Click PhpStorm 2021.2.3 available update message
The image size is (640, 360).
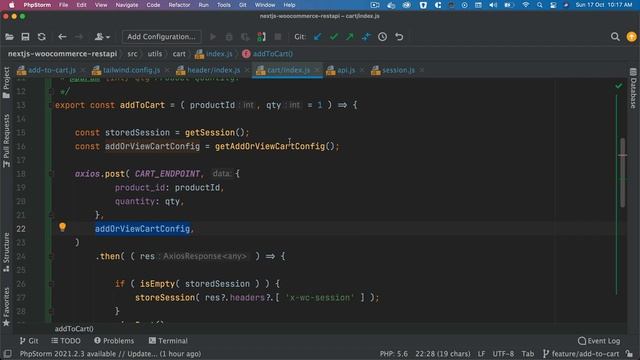coord(110,354)
